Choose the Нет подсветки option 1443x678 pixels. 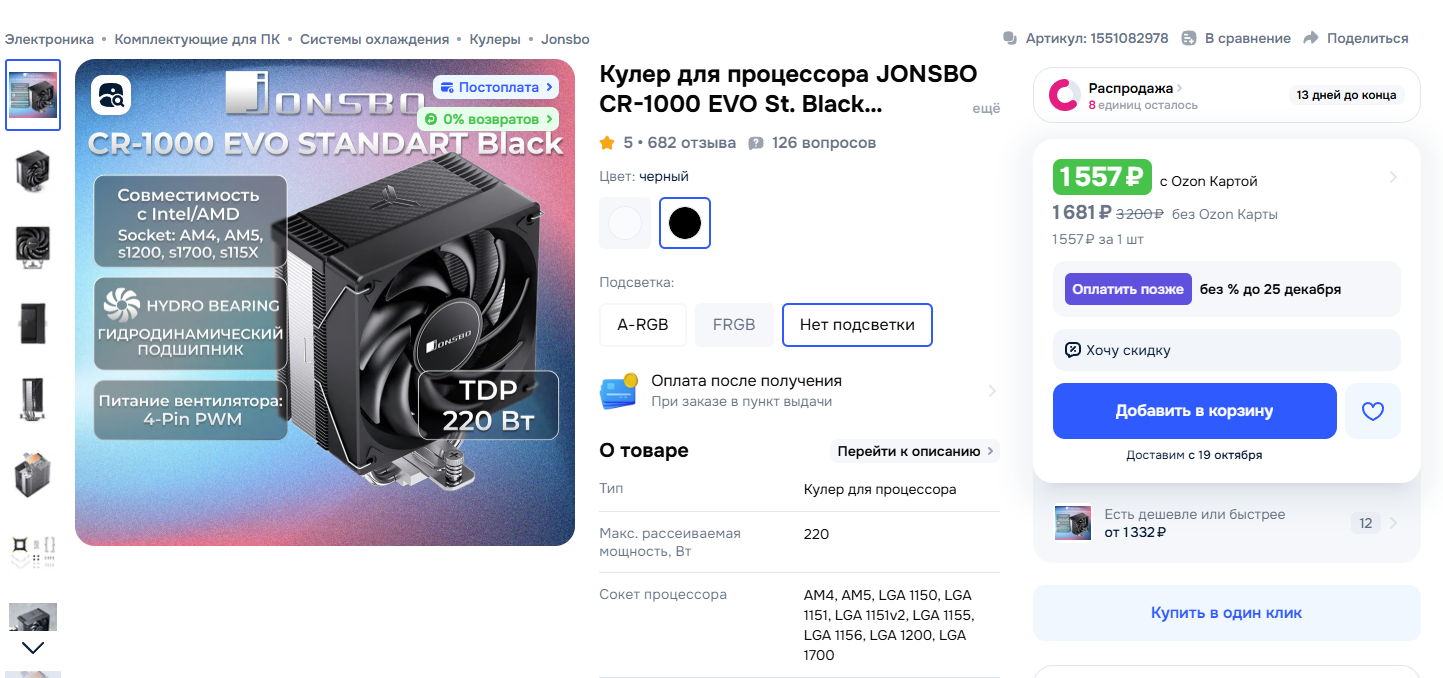(857, 325)
